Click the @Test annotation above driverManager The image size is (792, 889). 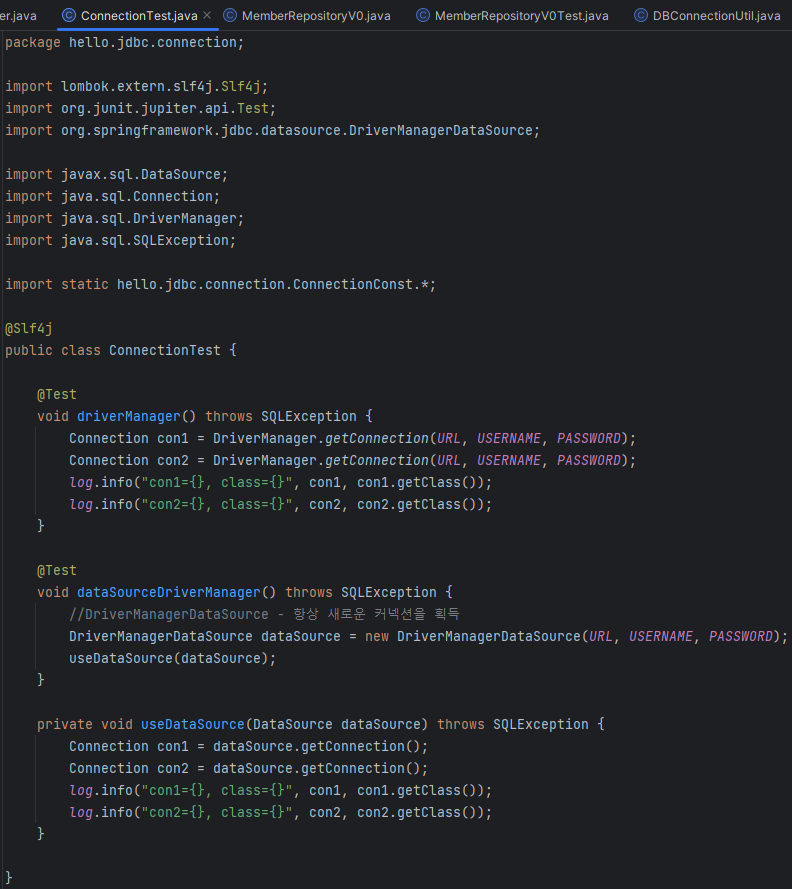click(x=57, y=395)
